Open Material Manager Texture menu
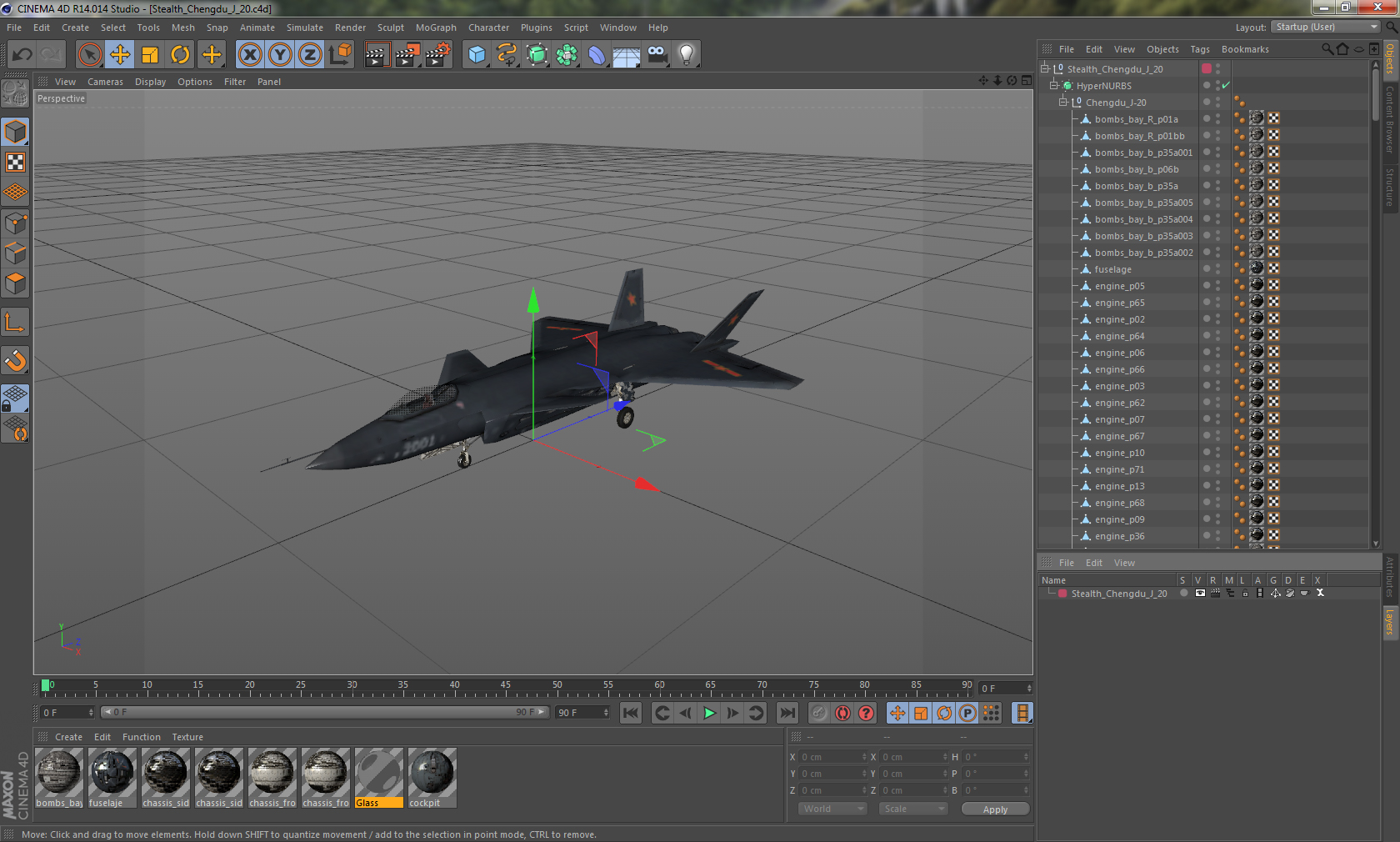This screenshot has height=842, width=1400. [x=187, y=737]
